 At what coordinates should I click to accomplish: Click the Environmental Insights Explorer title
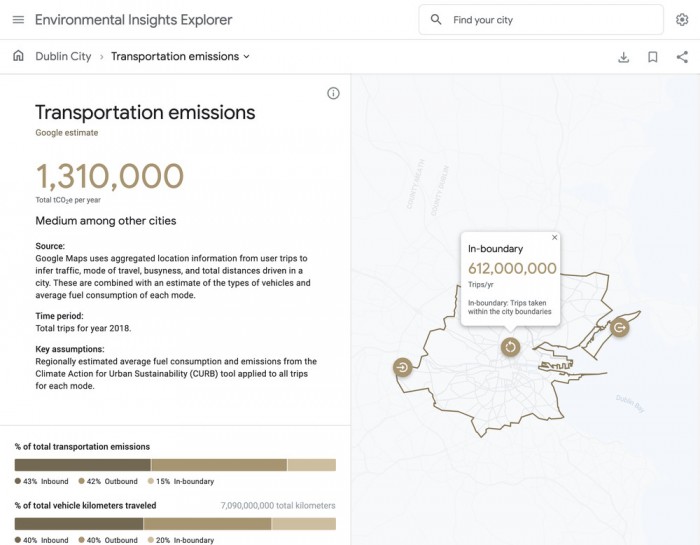point(133,20)
